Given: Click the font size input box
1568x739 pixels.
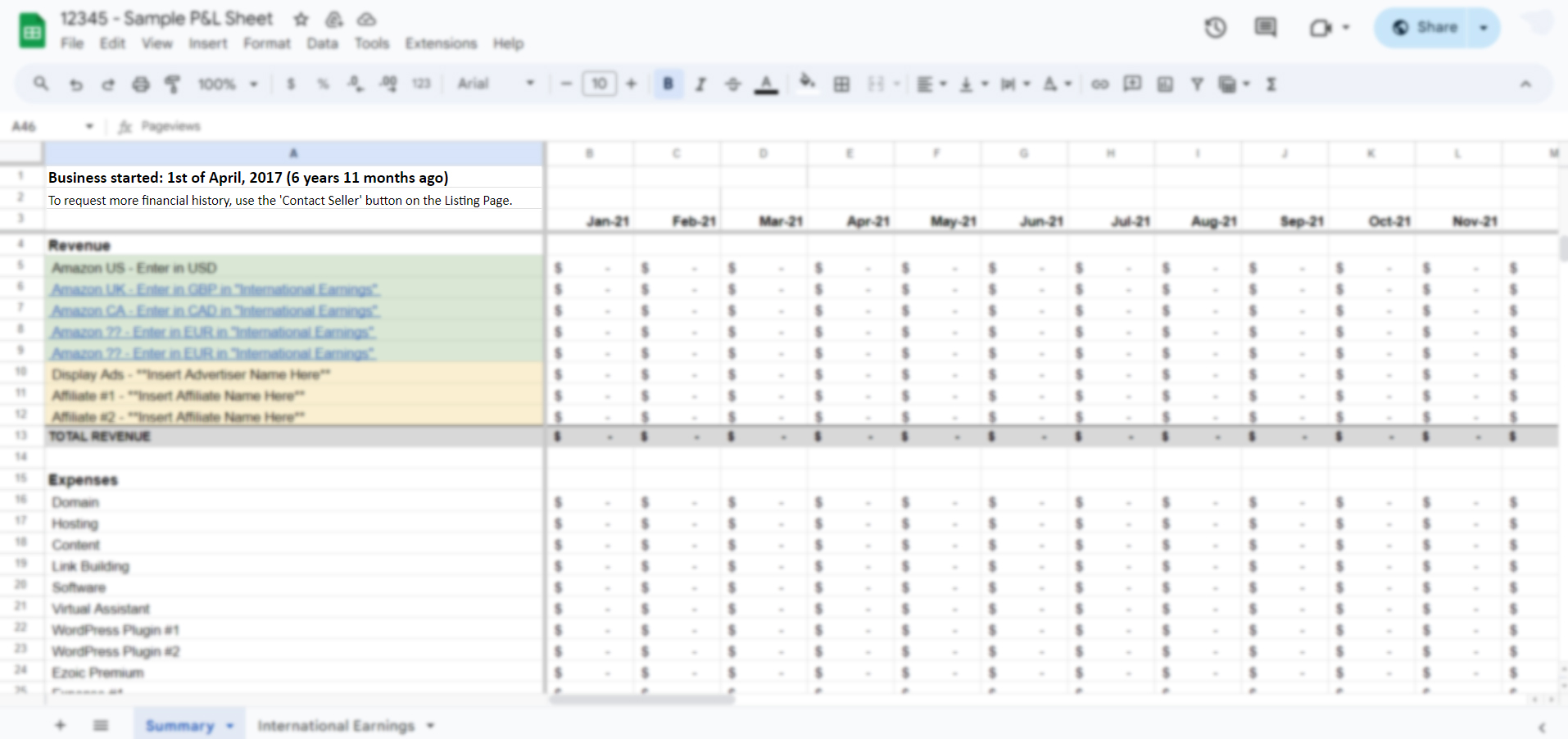Looking at the screenshot, I should [599, 84].
